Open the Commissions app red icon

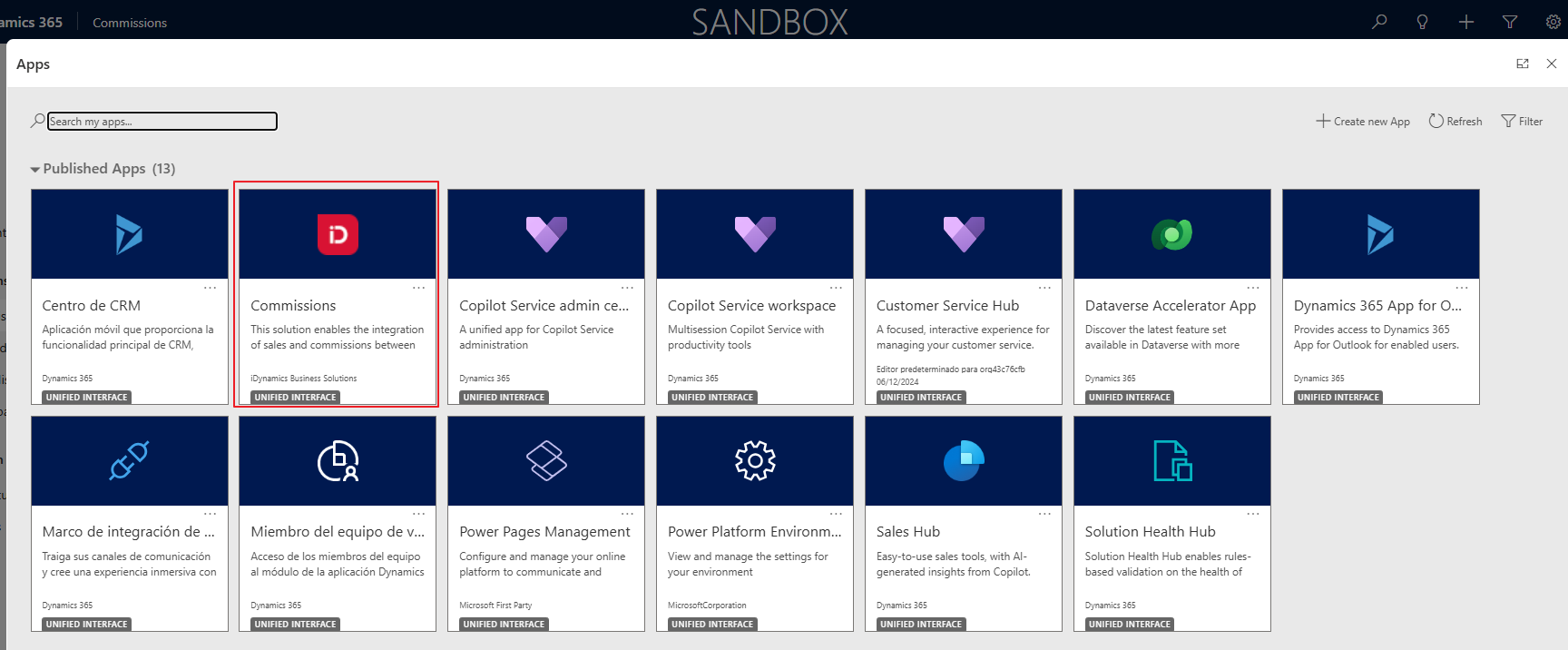pyautogui.click(x=338, y=234)
